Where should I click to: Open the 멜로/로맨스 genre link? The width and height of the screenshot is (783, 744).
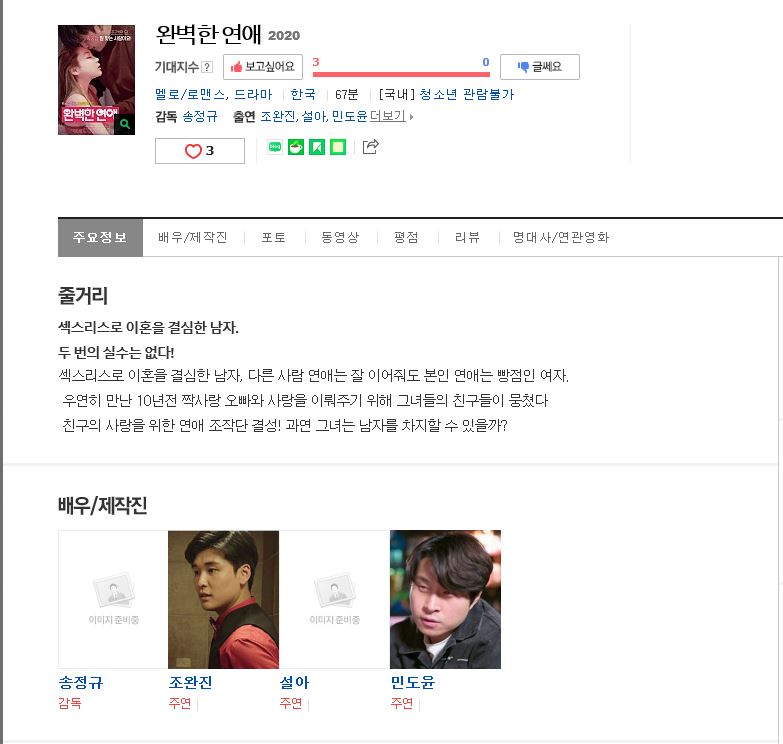191,94
